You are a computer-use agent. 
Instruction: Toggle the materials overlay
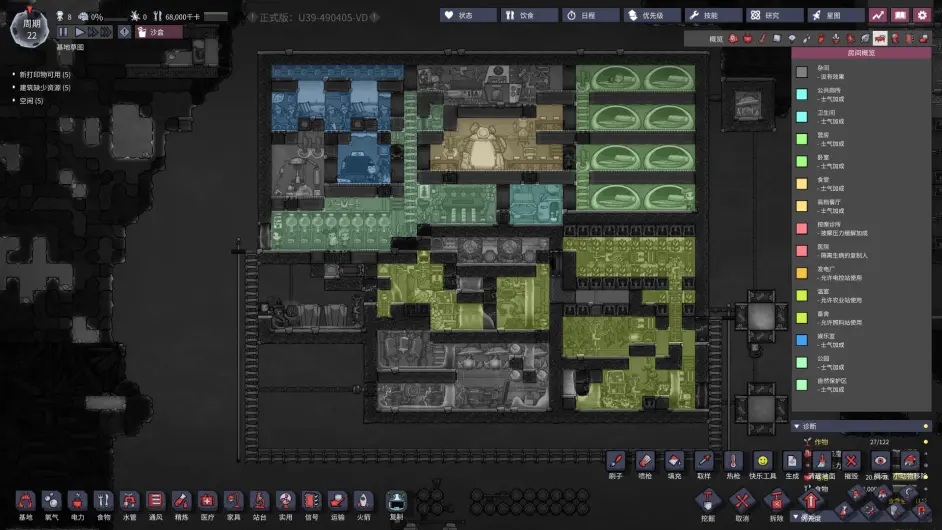pos(777,38)
